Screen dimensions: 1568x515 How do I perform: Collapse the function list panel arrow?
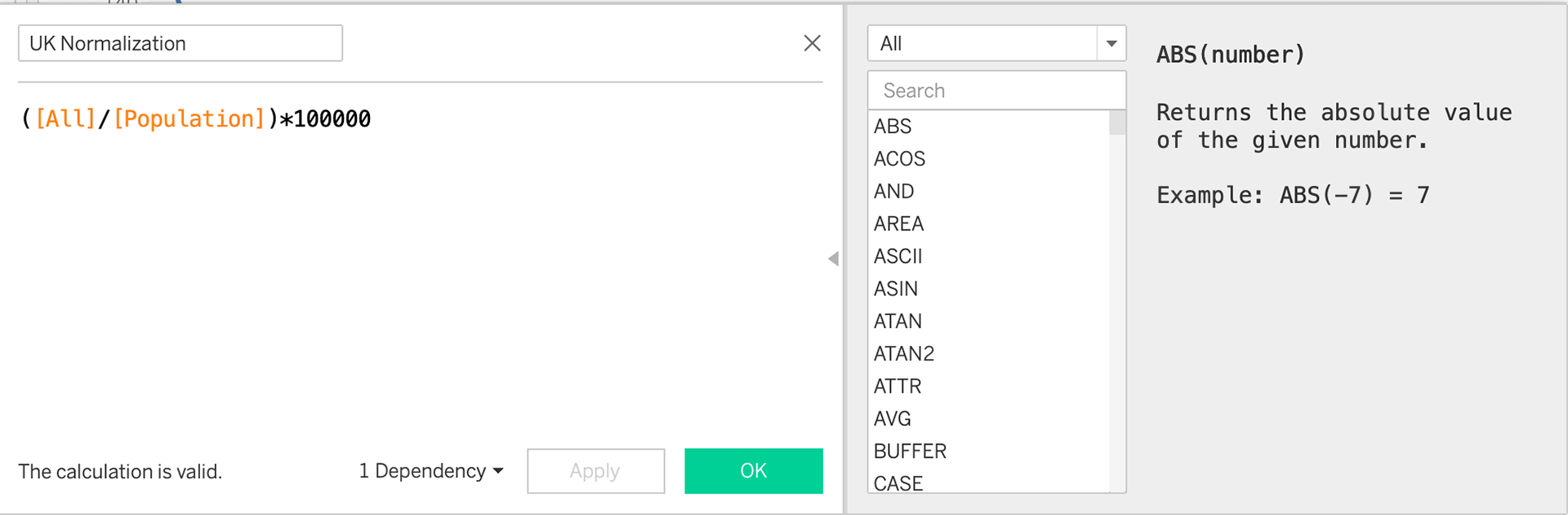pyautogui.click(x=833, y=259)
